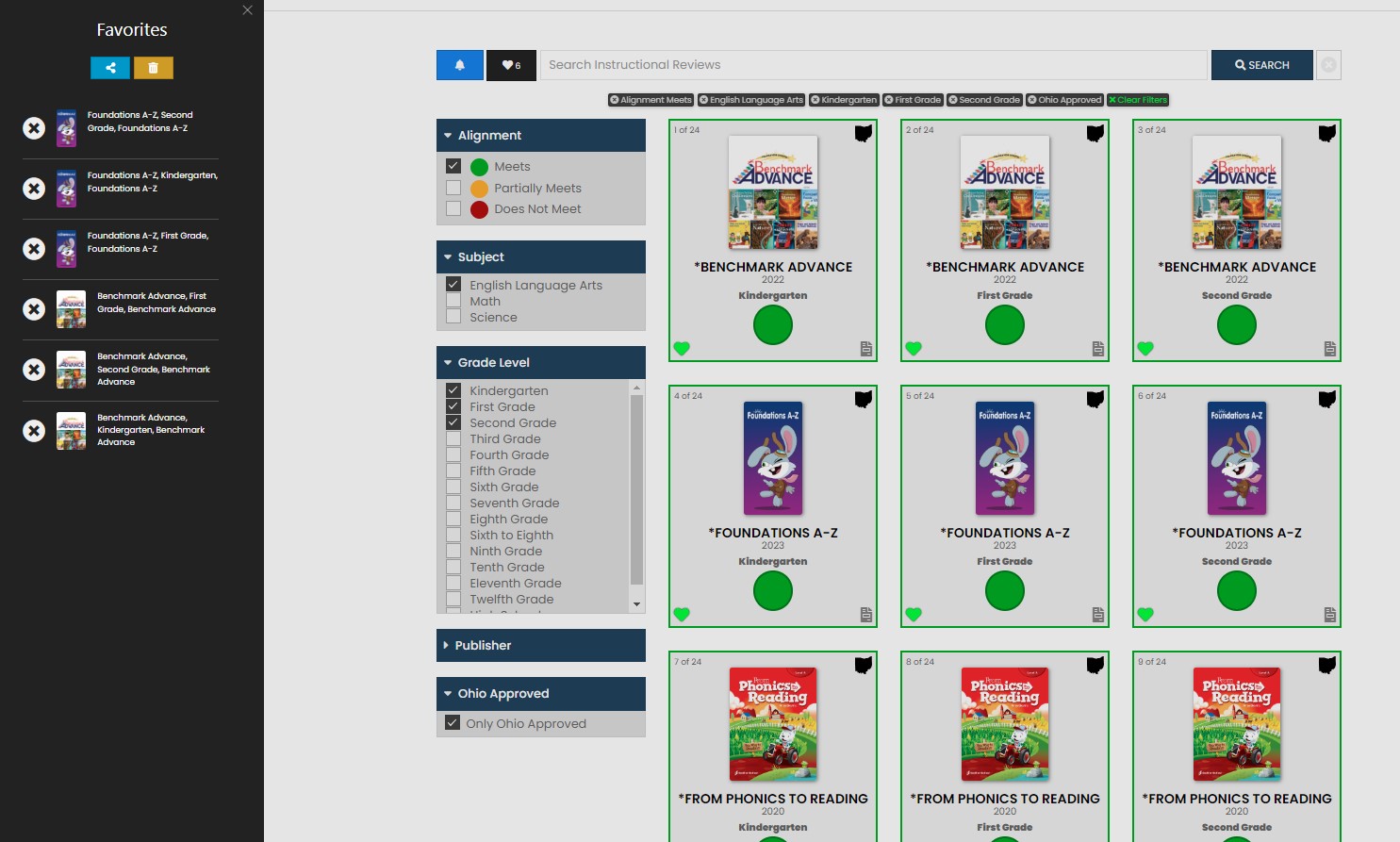Collapse the Ohio Approved filter section
This screenshot has height=842, width=1400.
pyautogui.click(x=541, y=693)
